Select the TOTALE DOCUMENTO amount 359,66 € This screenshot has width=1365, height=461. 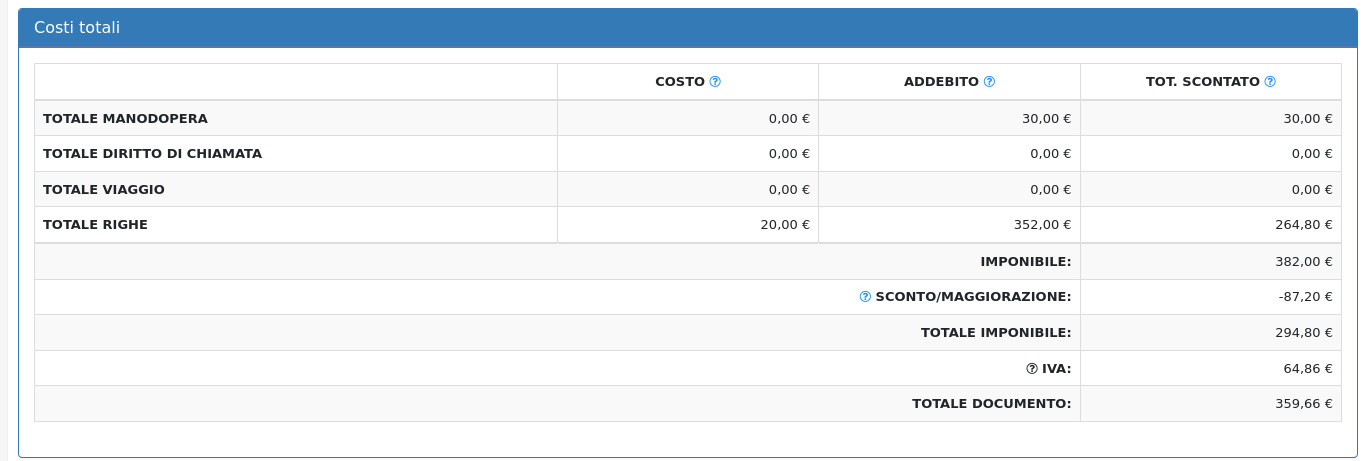pos(1304,404)
